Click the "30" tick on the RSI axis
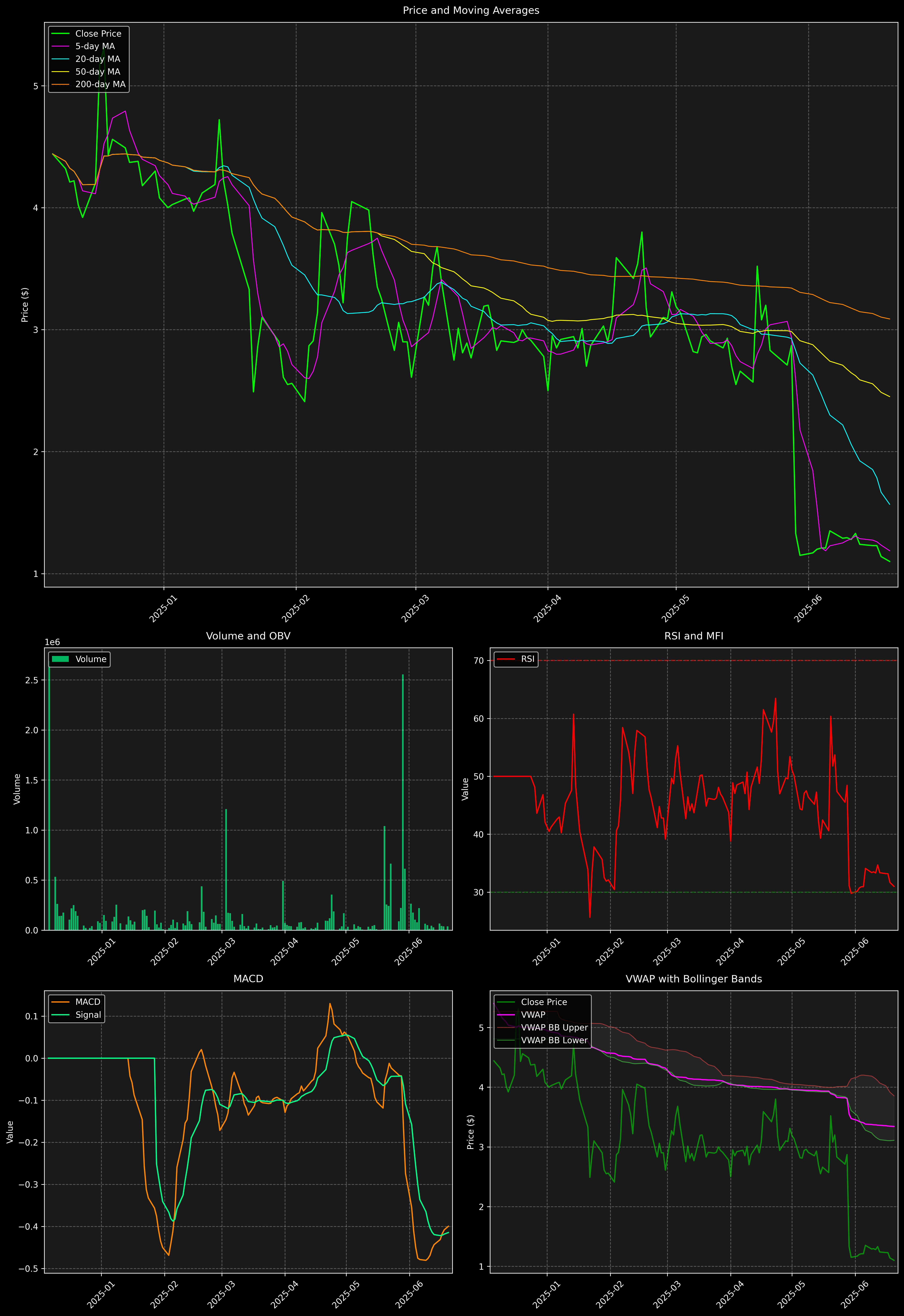The image size is (904, 1316). click(479, 892)
